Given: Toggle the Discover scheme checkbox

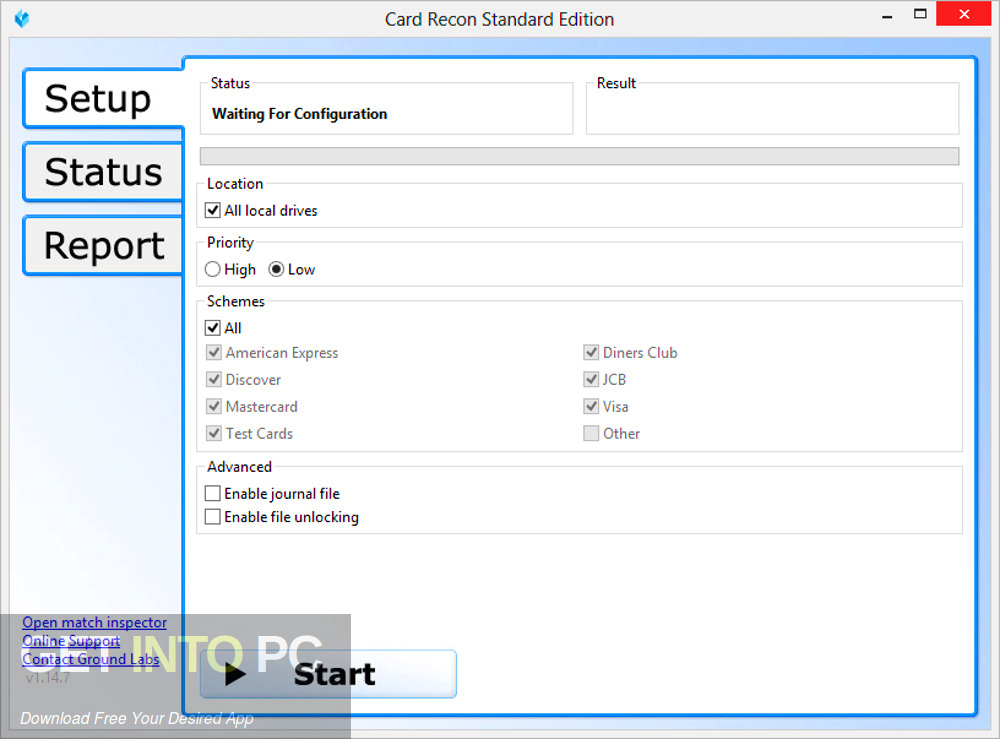Looking at the screenshot, I should coord(214,379).
